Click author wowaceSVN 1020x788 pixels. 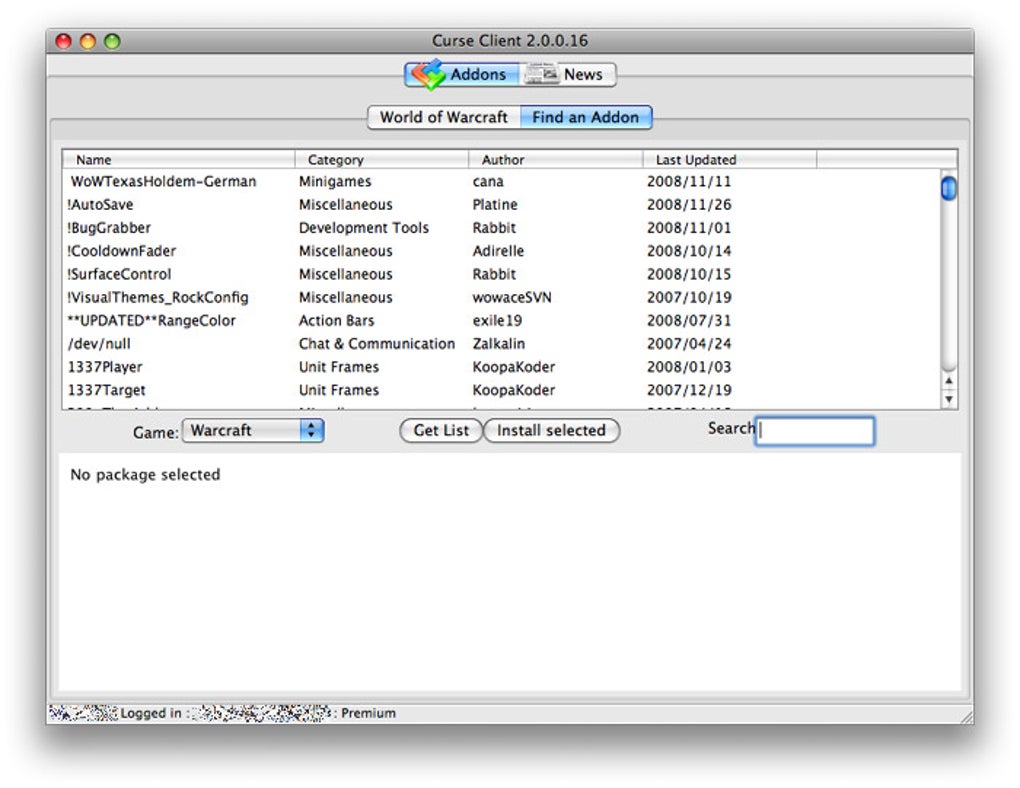[512, 297]
